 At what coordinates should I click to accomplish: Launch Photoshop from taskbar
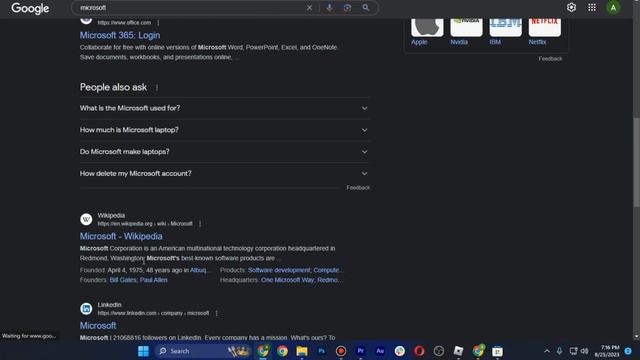pyautogui.click(x=322, y=351)
